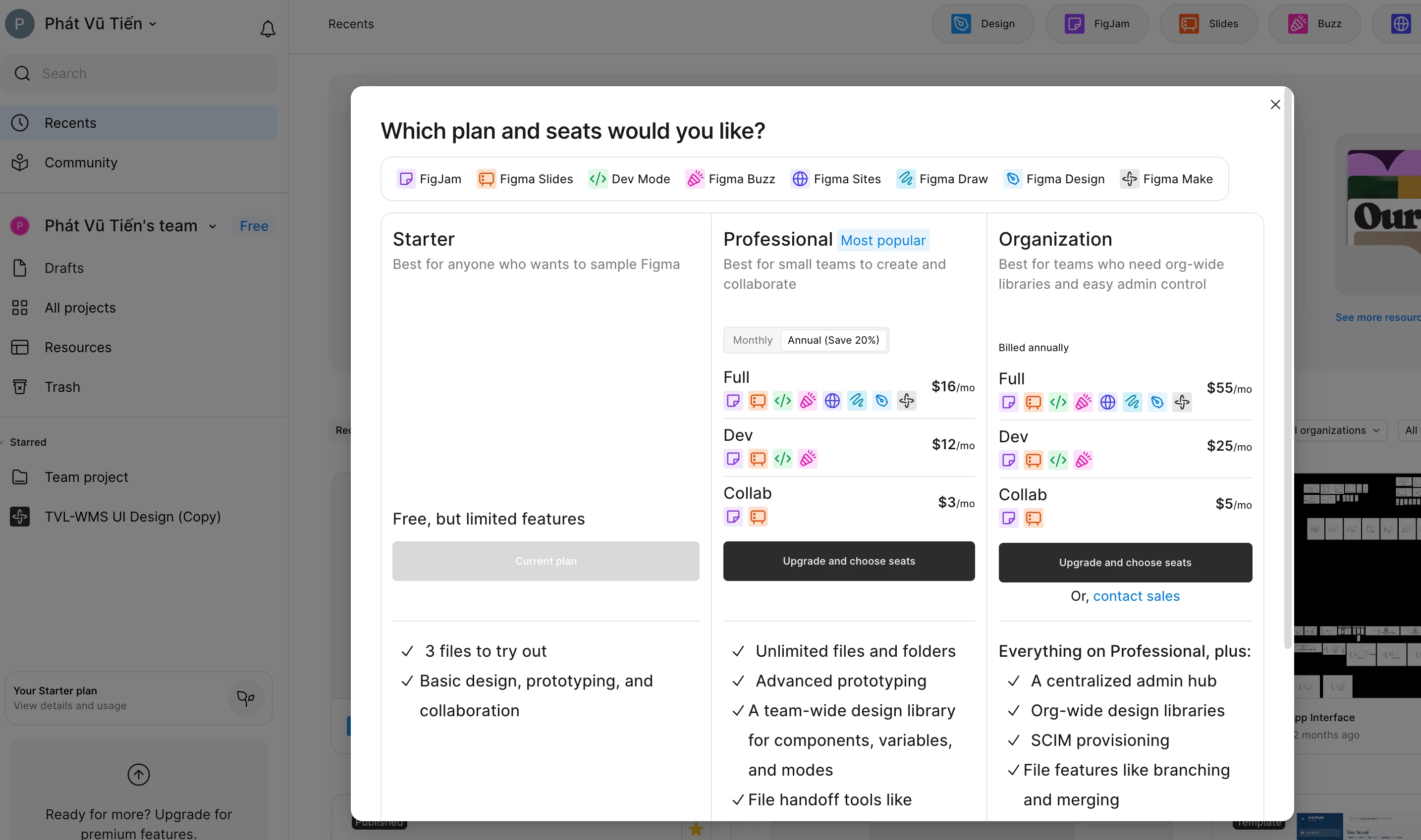
Task: Click the Figma Make icon in product list
Action: (1129, 179)
